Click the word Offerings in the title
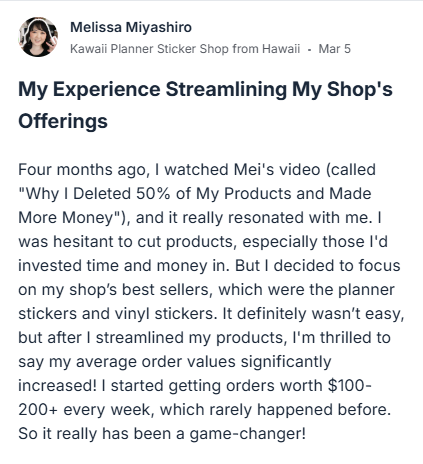 click(x=63, y=121)
